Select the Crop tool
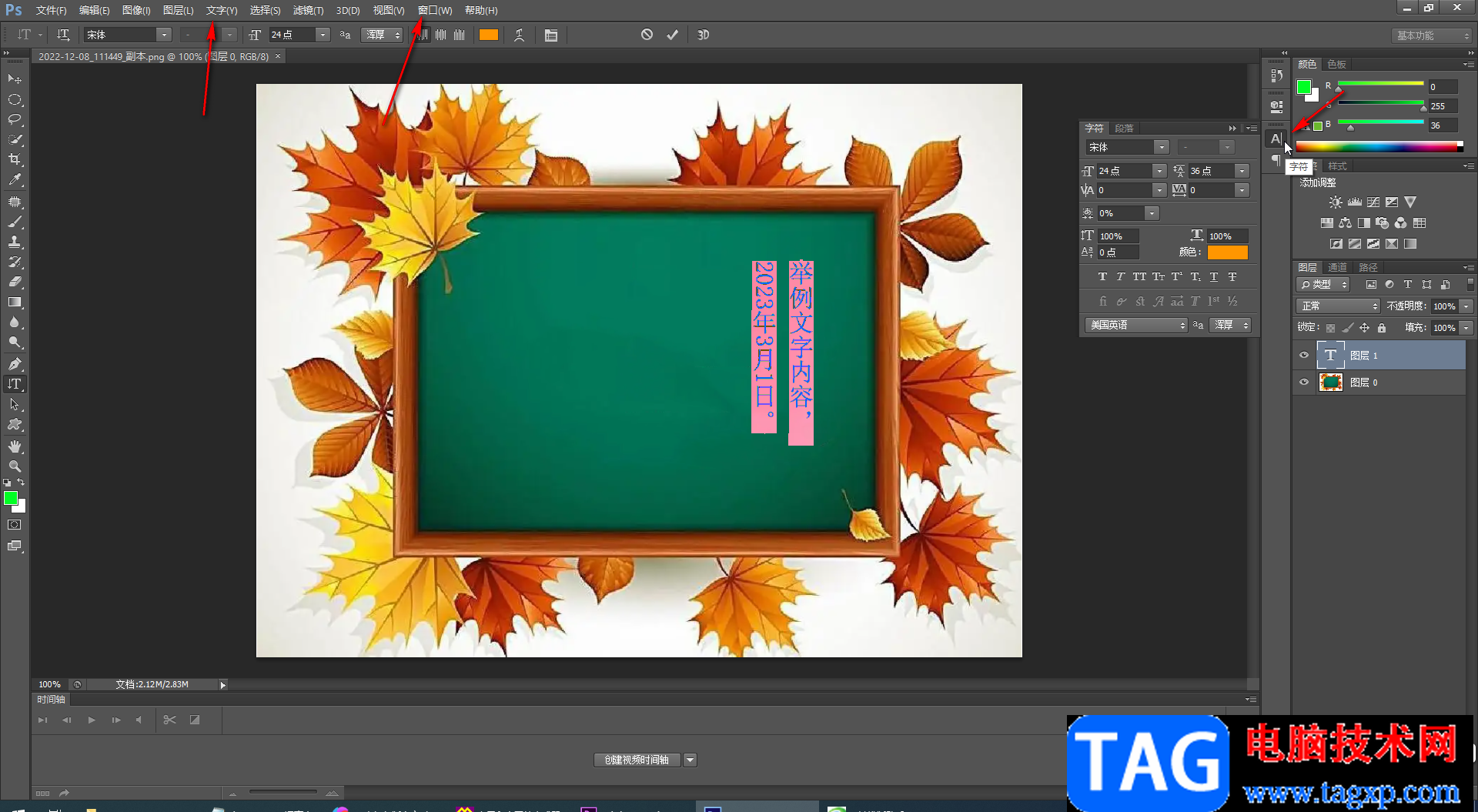The image size is (1478, 812). click(15, 159)
